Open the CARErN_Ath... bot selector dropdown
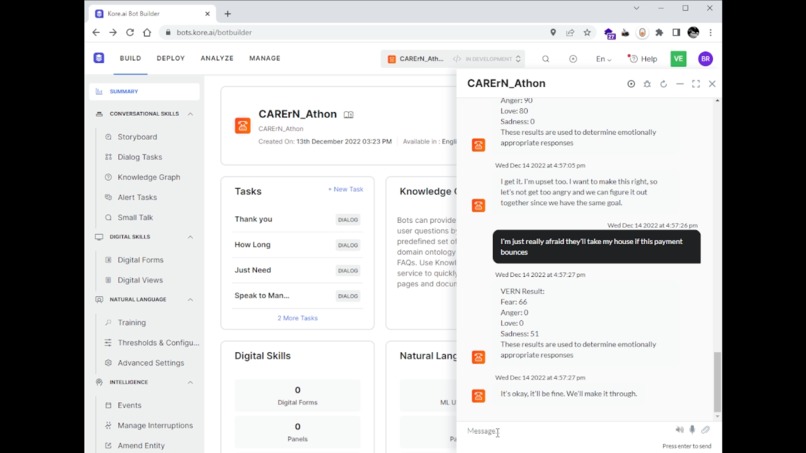The image size is (806, 453). coord(454,59)
